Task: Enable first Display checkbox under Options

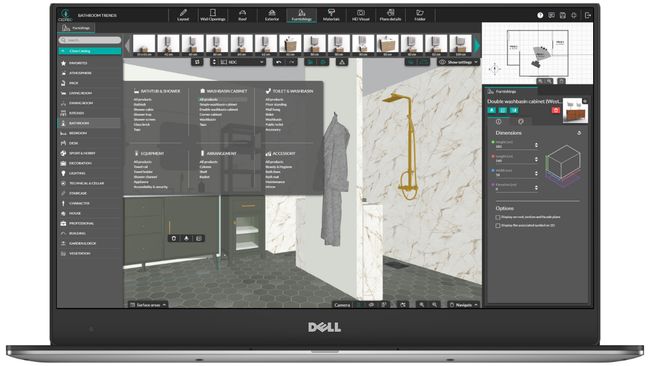Action: pyautogui.click(x=498, y=217)
